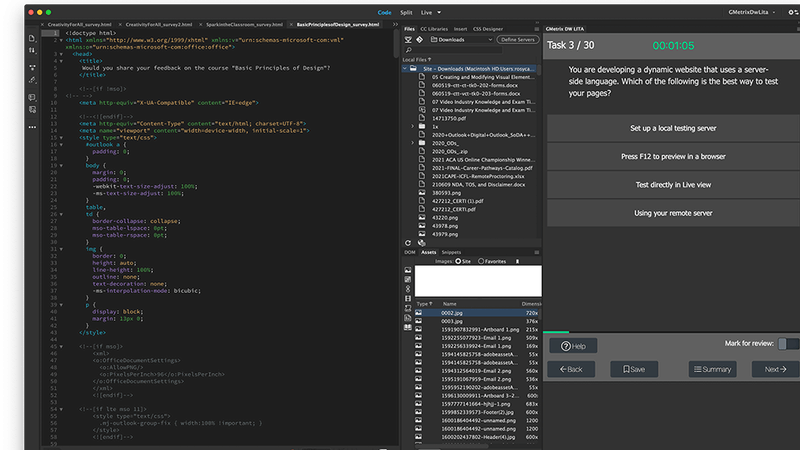
Task: Select the Media film strip icon in Assets
Action: click(408, 298)
